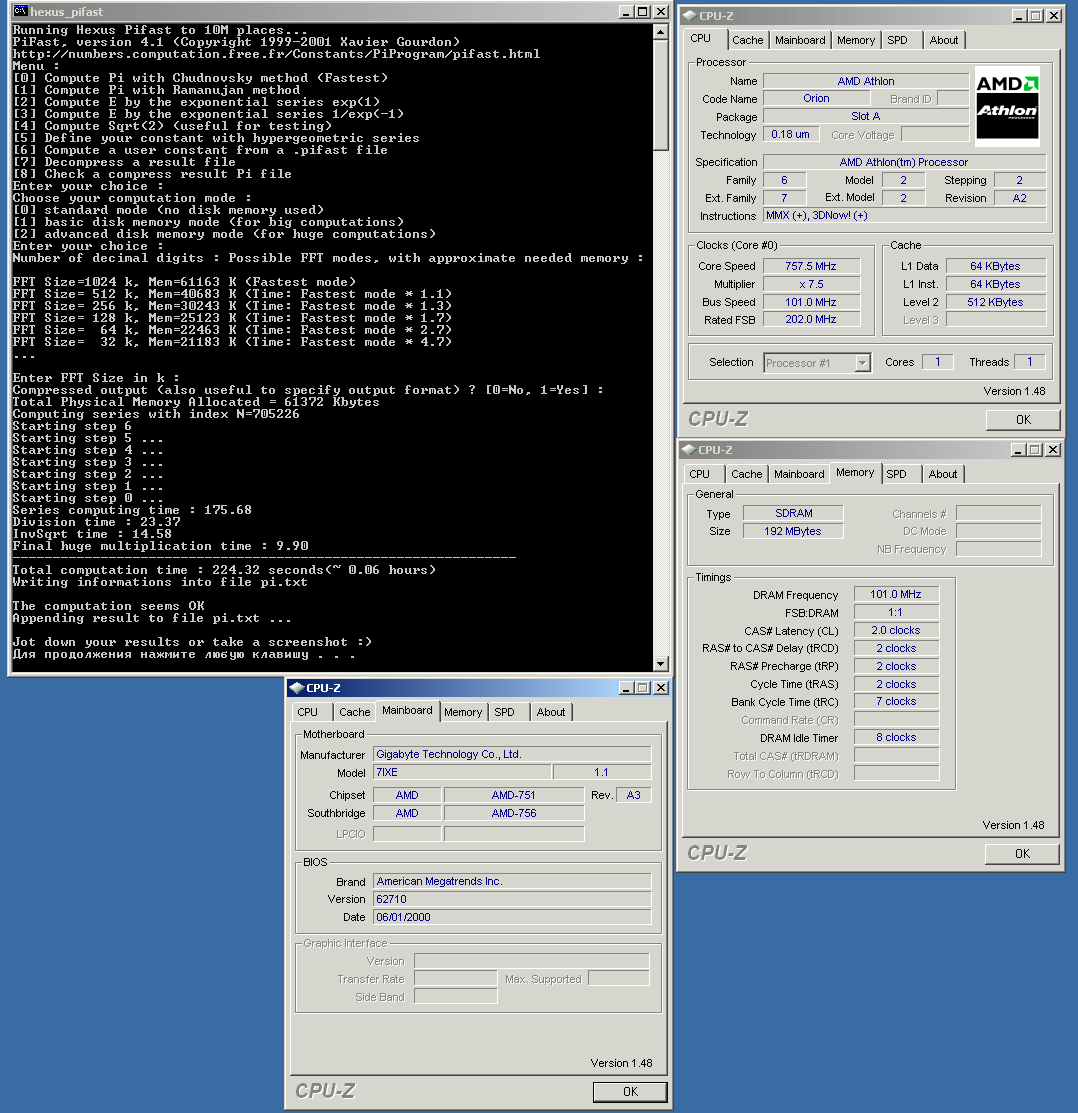Image resolution: width=1078 pixels, height=1113 pixels.
Task: Click the American Megatrends Inc. BIOS brand
Action: [x=512, y=882]
